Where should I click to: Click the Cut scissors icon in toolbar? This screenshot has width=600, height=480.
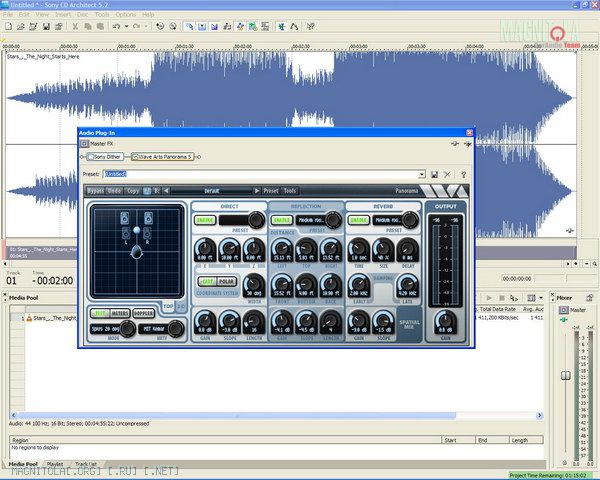tap(76, 26)
